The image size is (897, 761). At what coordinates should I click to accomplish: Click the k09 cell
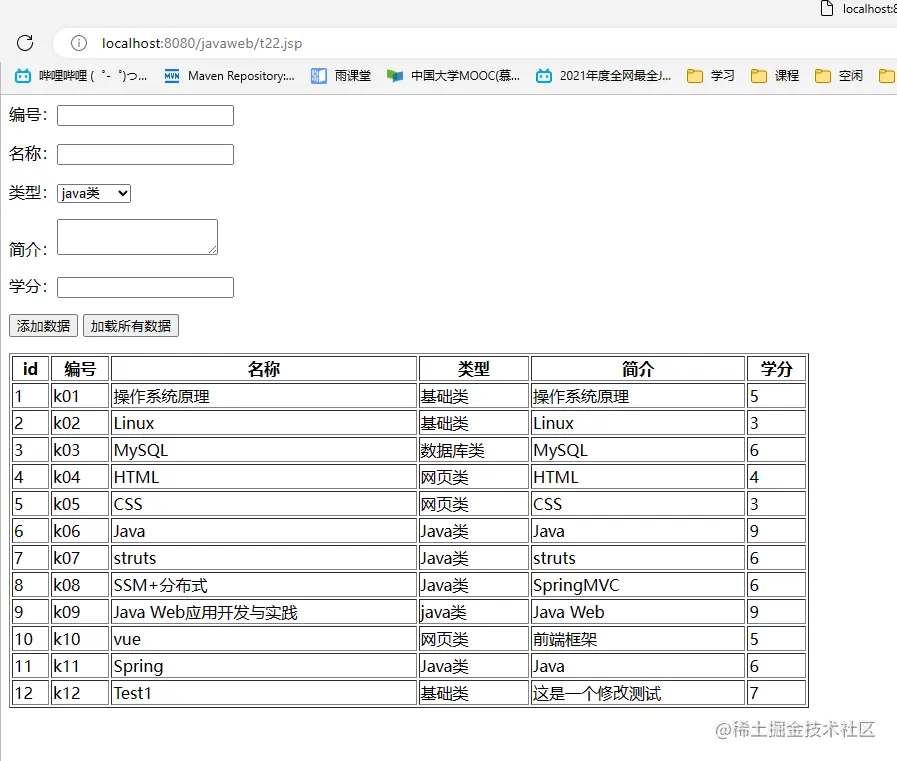click(x=80, y=612)
